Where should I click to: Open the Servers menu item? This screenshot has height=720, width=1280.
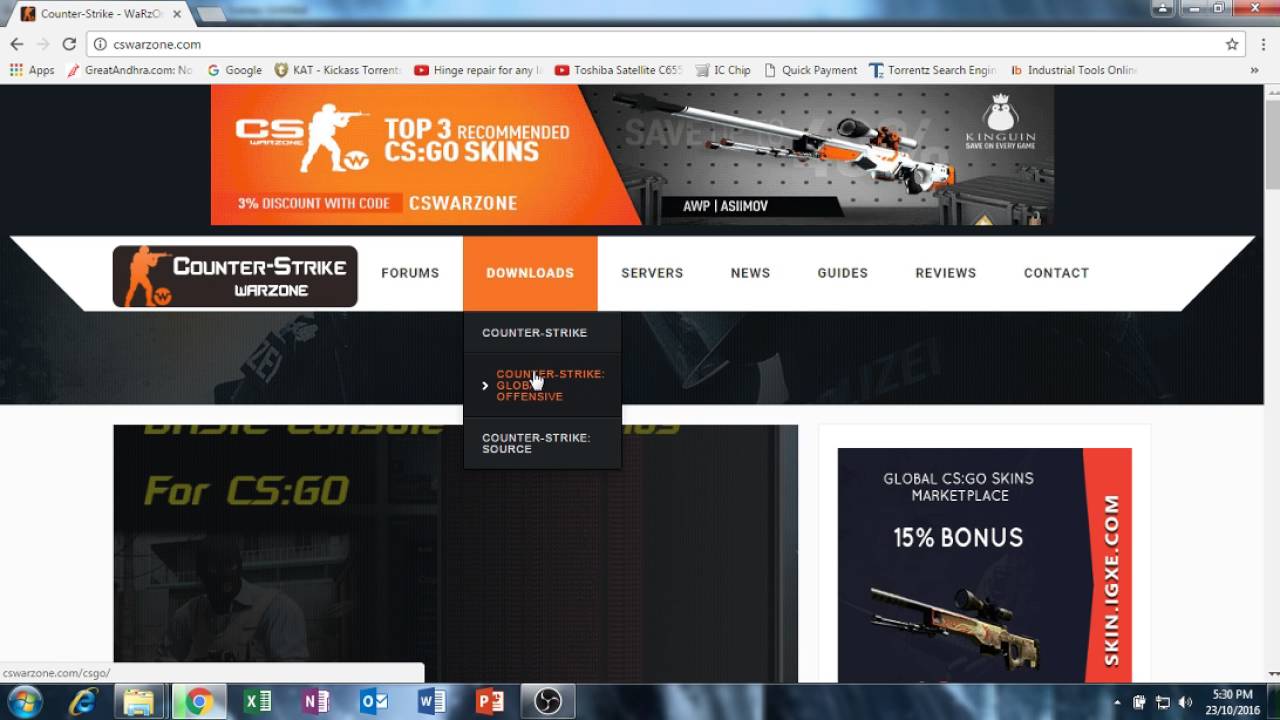[x=652, y=273]
